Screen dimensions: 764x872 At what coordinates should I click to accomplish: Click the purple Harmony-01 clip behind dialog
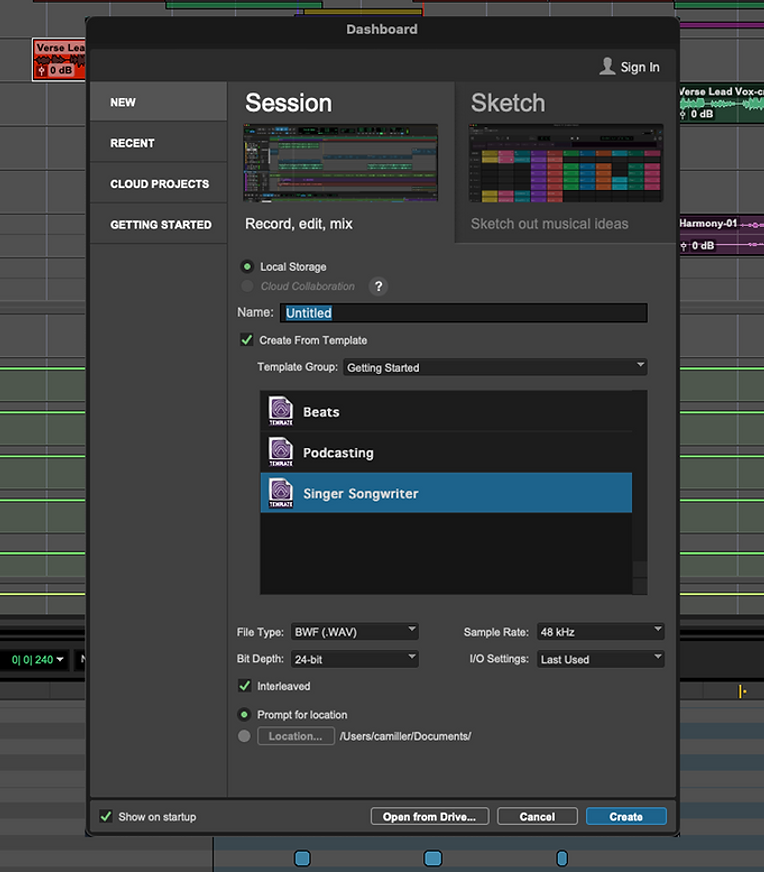[721, 235]
